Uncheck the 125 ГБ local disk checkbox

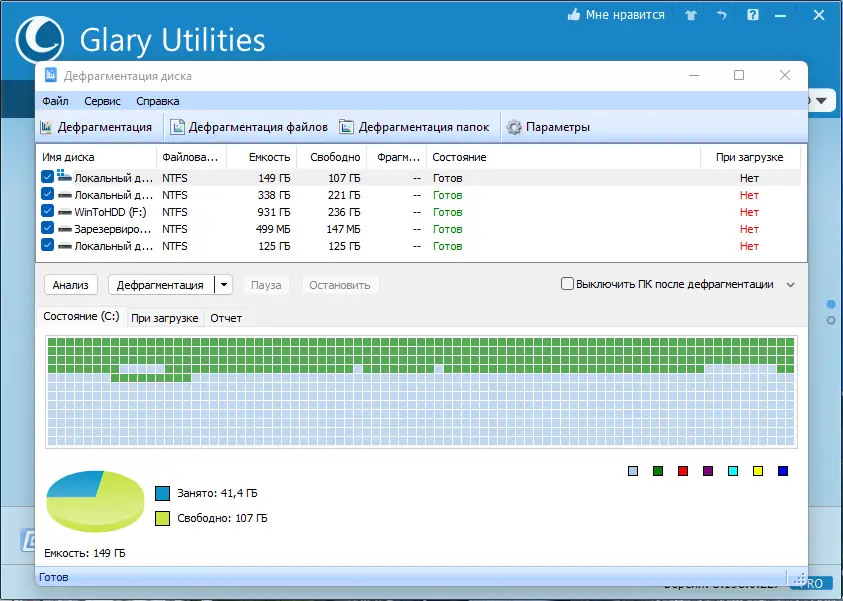(x=47, y=245)
